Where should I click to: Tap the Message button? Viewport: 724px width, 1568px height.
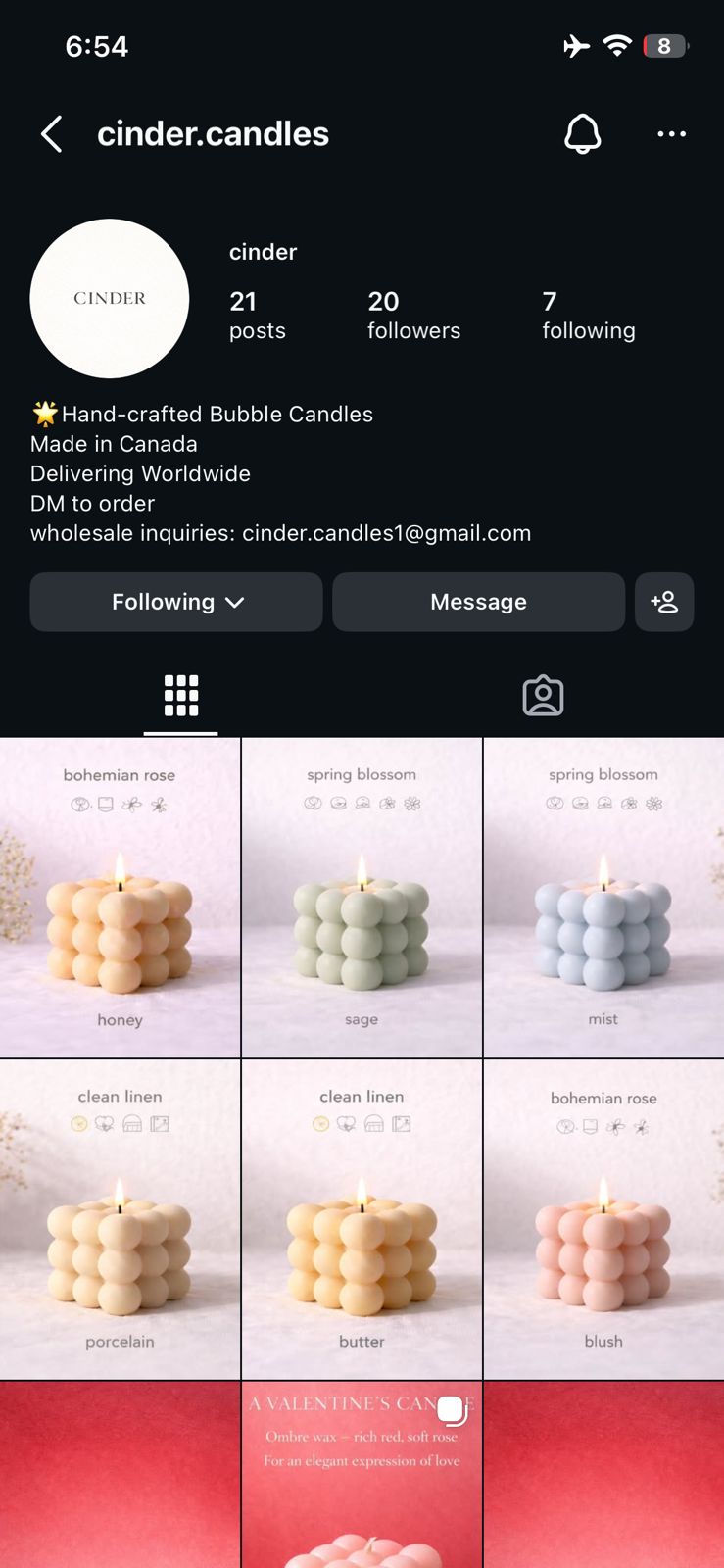(478, 602)
